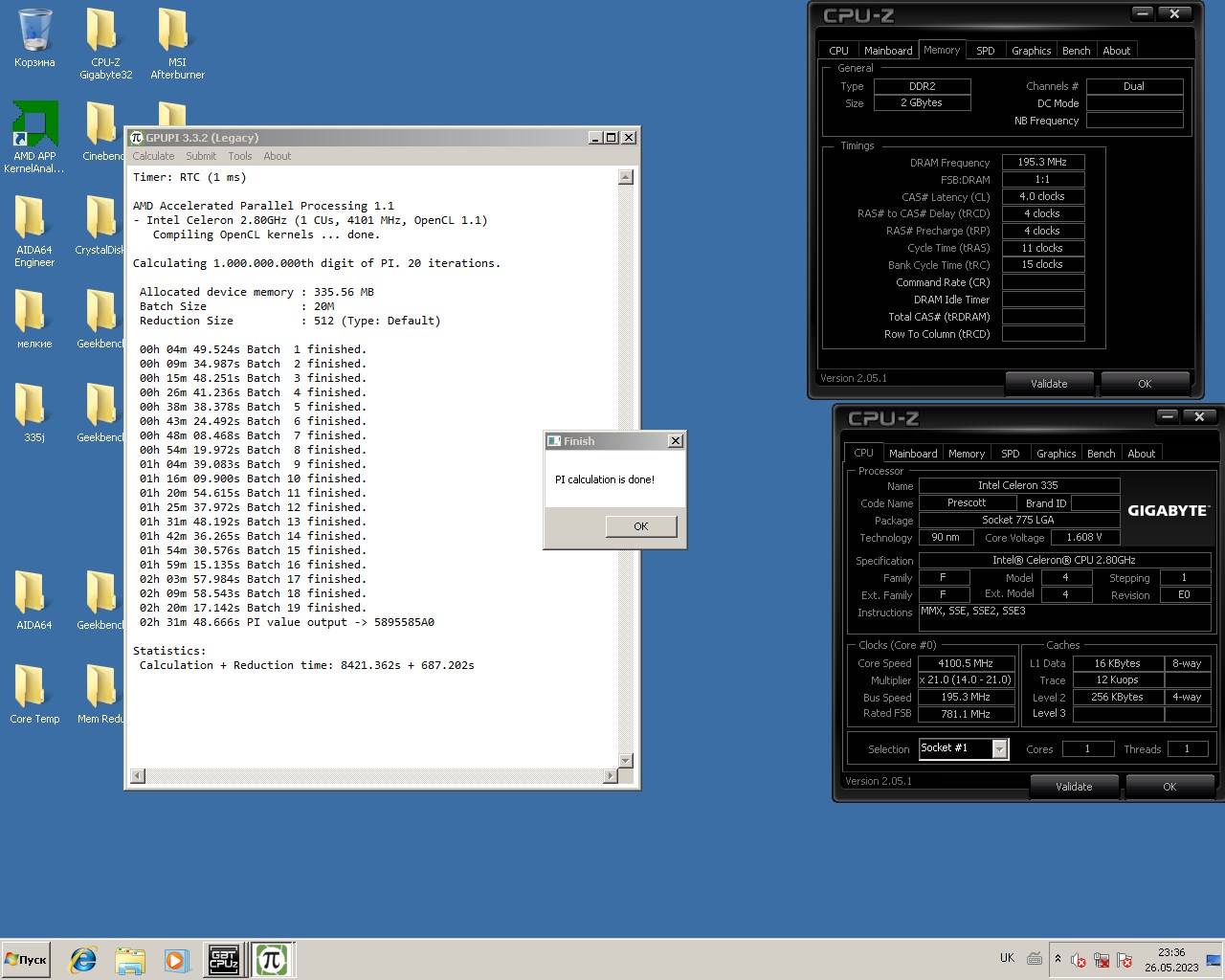Open the Core Temp folder

coord(34,694)
